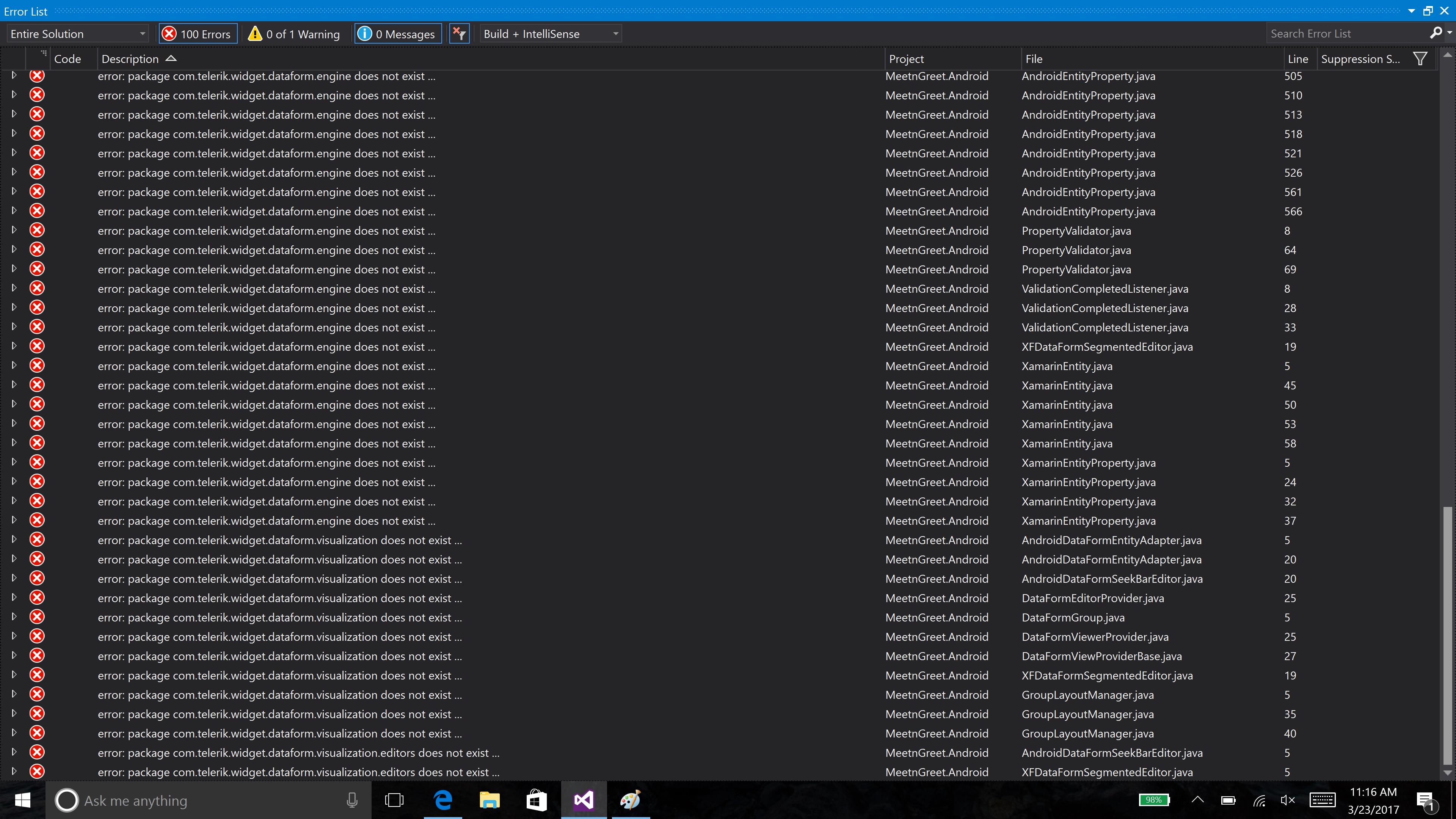The image size is (1456, 819).
Task: Sort by the File column header
Action: point(1034,59)
